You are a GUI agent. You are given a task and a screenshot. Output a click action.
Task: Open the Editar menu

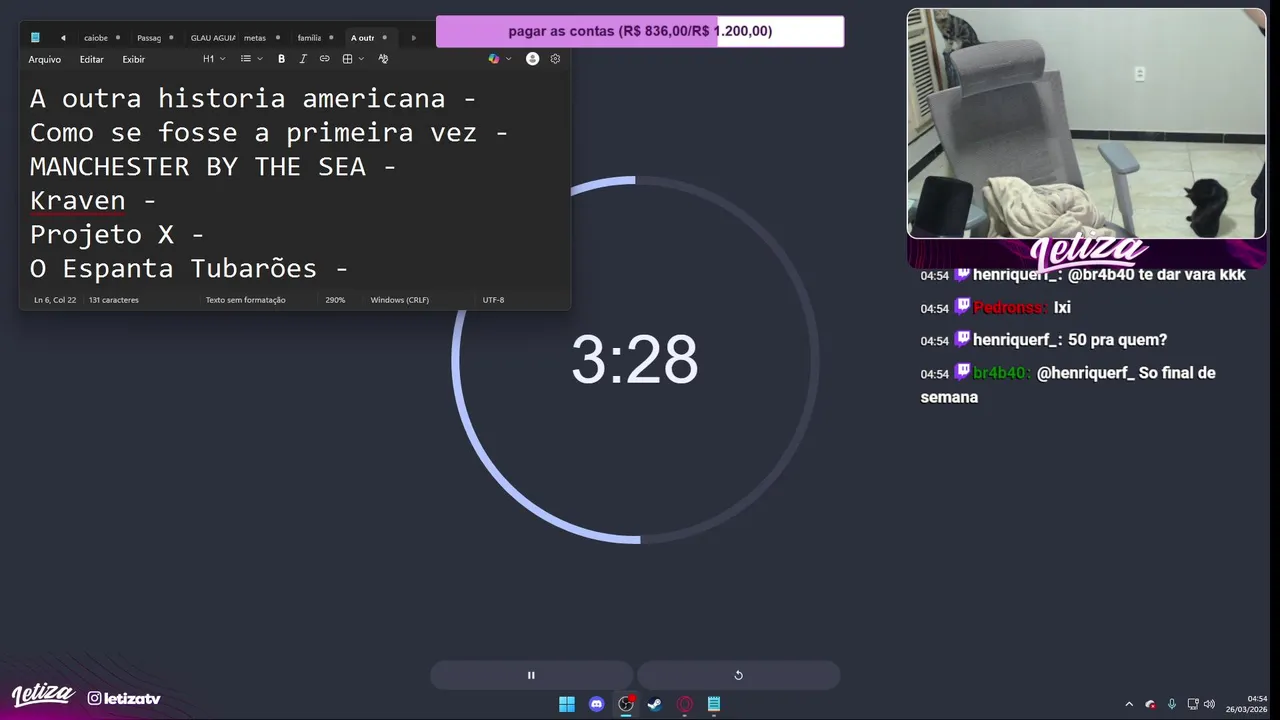tap(92, 59)
